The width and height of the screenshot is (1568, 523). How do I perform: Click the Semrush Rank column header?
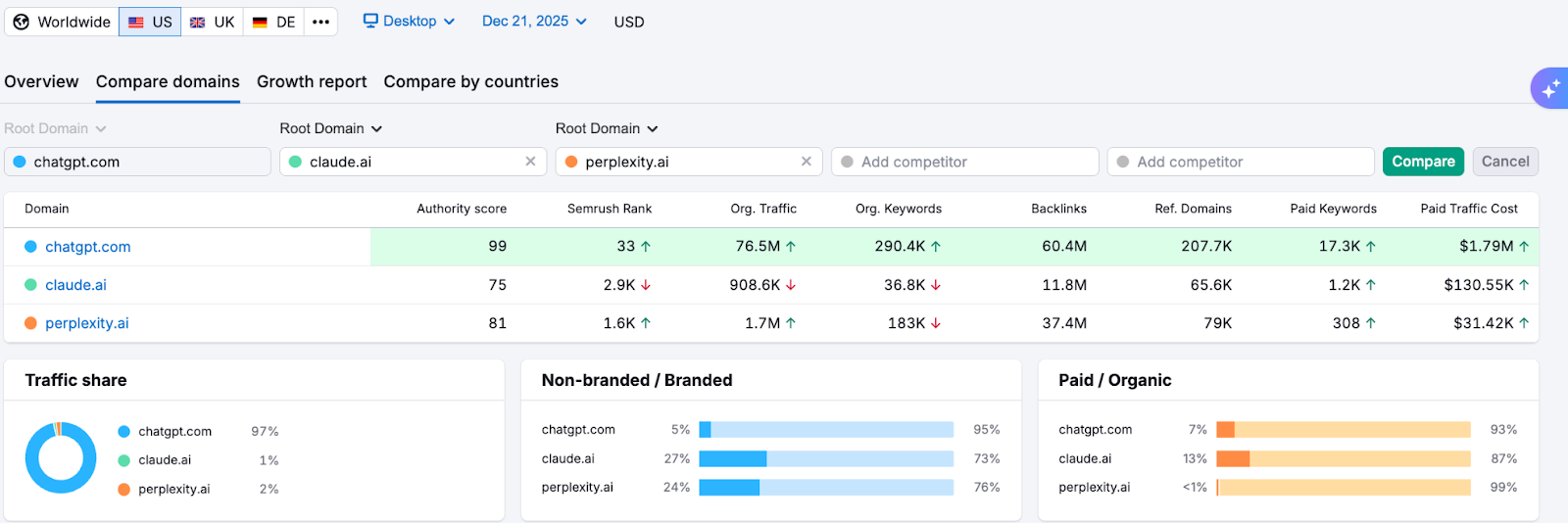(610, 209)
